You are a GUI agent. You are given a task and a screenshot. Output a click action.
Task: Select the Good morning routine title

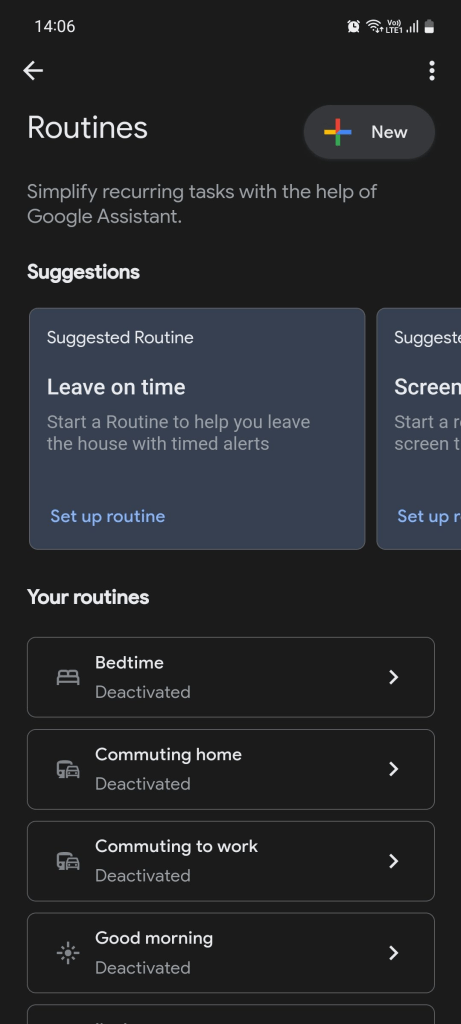154,938
